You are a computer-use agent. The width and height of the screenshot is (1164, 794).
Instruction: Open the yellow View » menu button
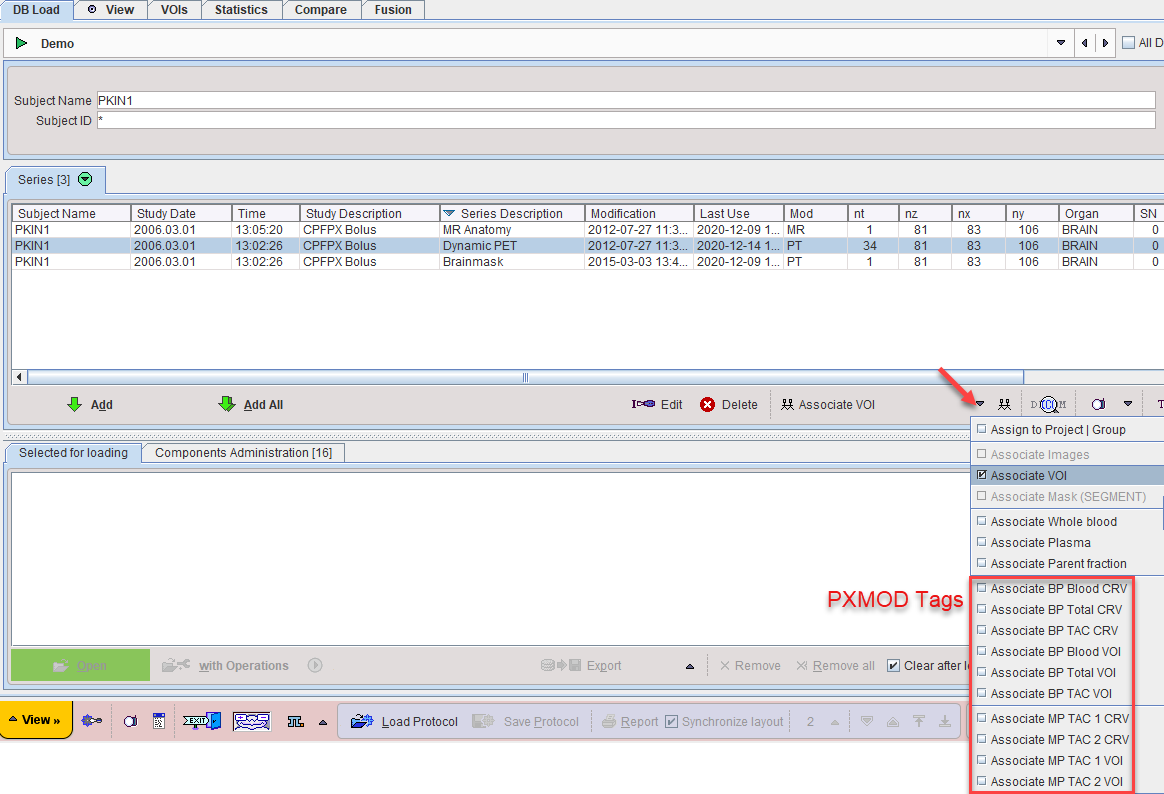tap(36, 720)
